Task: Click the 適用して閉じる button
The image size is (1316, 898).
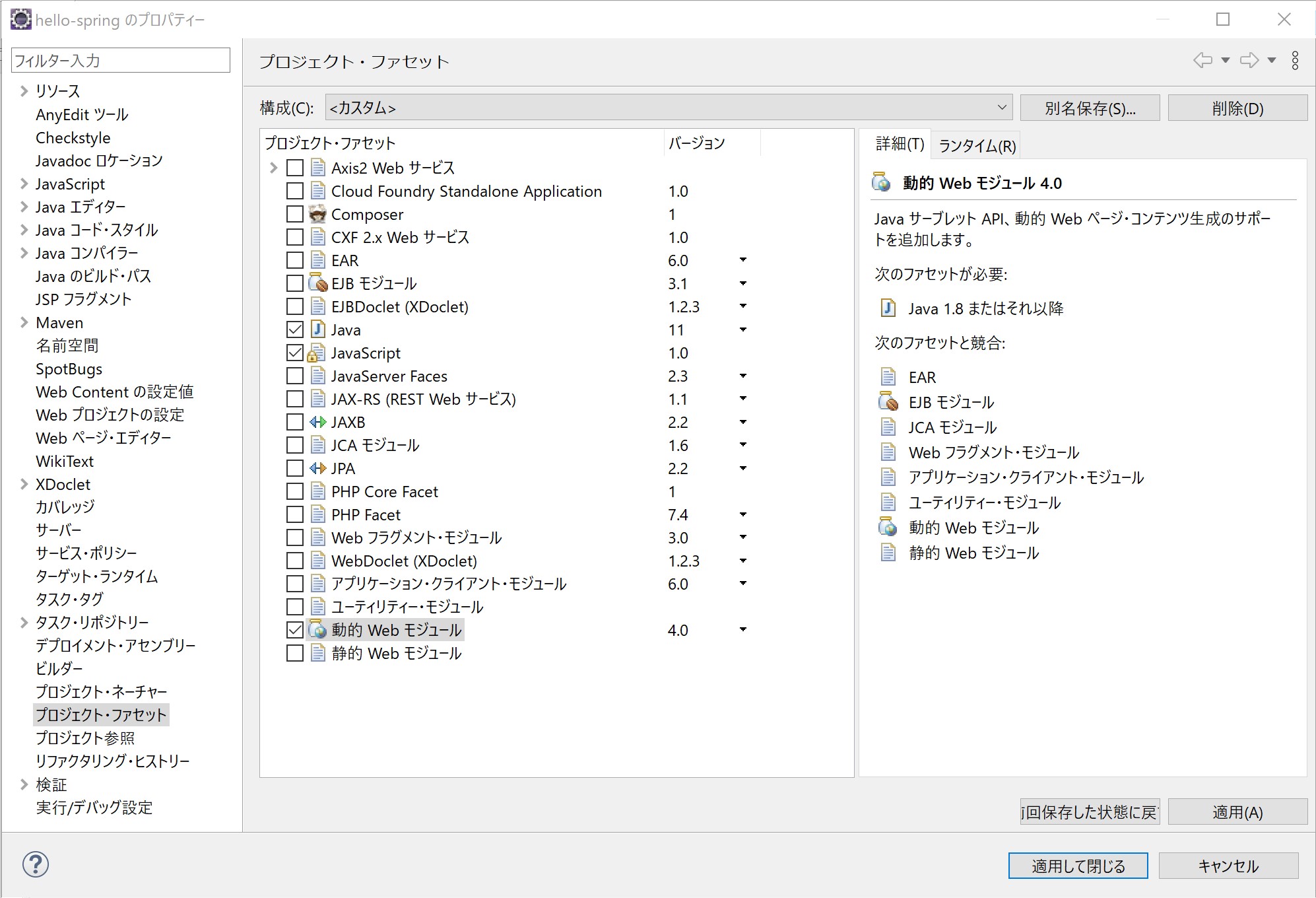Action: [1078, 866]
